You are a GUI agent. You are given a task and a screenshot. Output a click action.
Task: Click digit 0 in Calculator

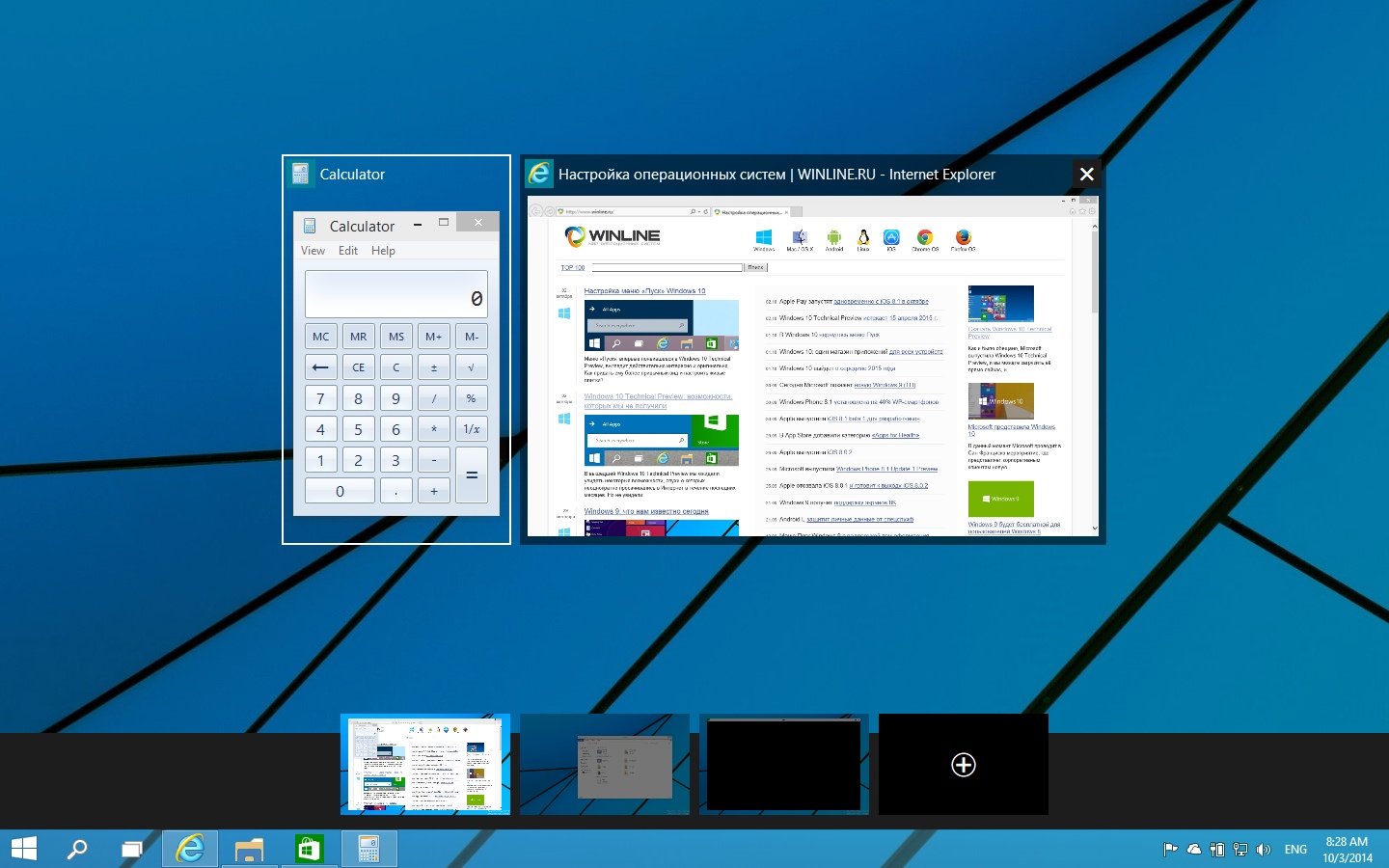340,491
